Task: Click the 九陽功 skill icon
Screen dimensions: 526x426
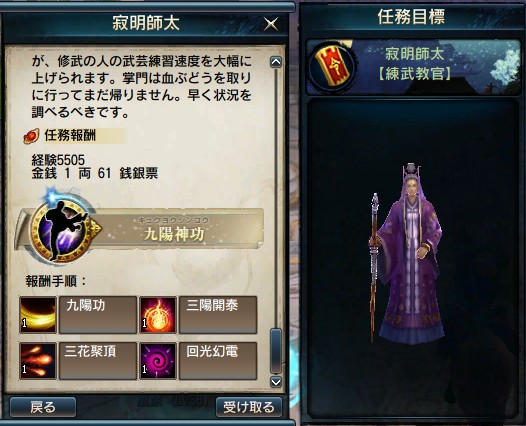Action: (38, 315)
